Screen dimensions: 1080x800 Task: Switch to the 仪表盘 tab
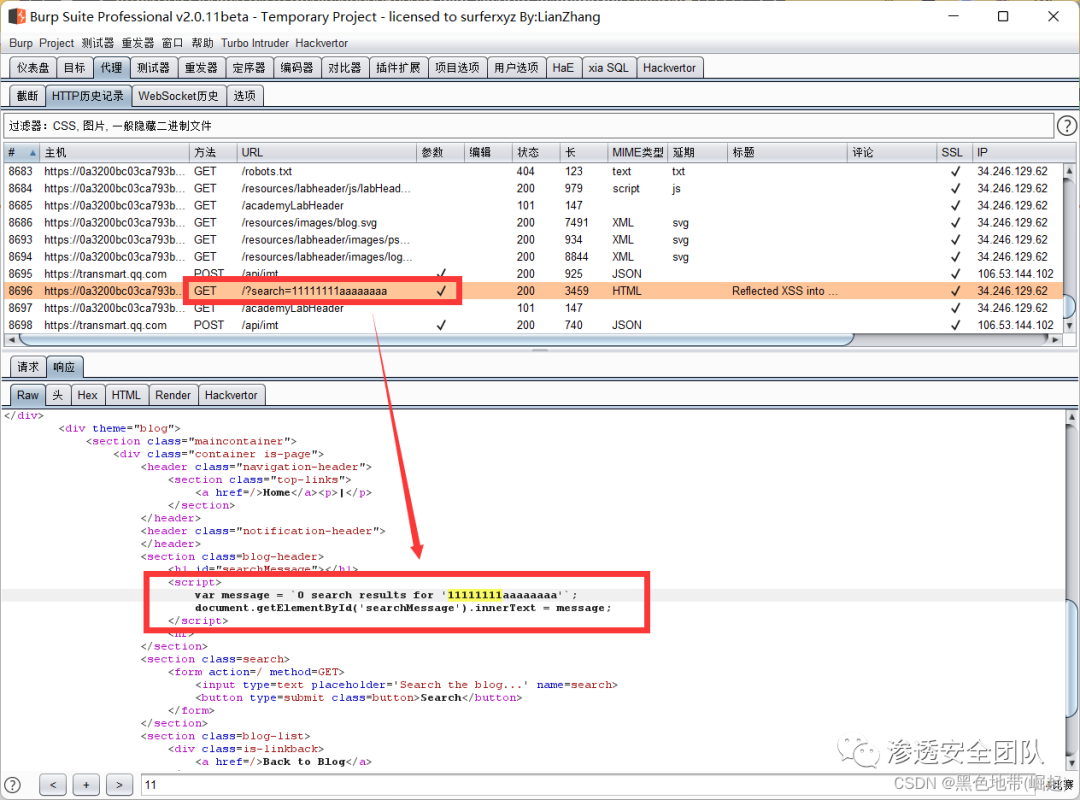[33, 68]
